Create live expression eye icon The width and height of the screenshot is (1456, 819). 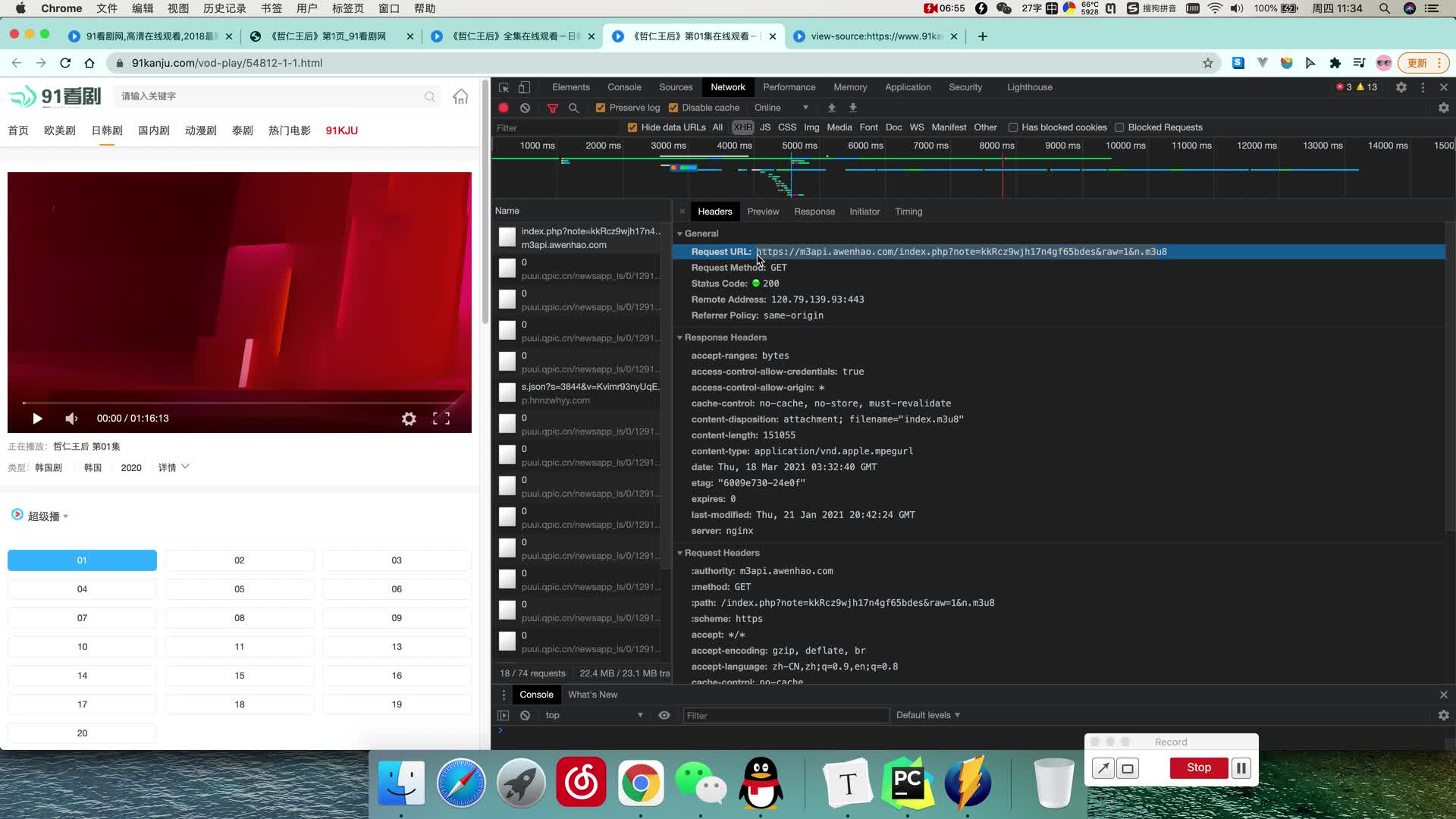coord(664,715)
